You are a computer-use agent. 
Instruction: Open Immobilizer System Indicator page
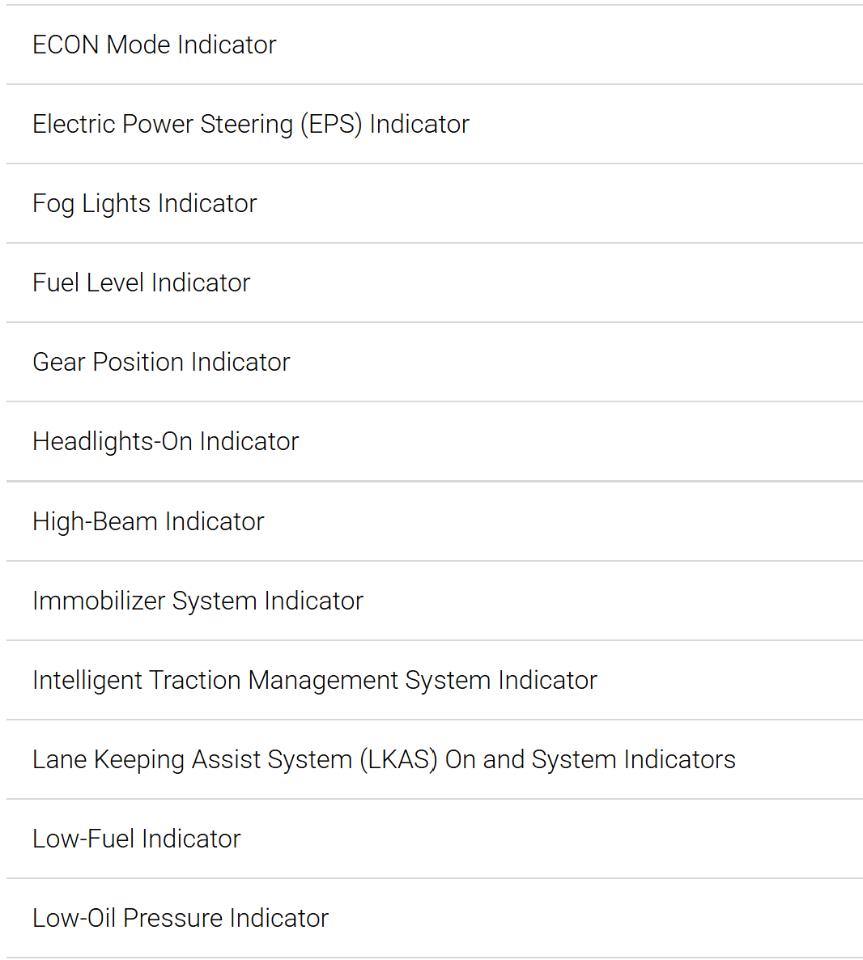[x=435, y=601]
